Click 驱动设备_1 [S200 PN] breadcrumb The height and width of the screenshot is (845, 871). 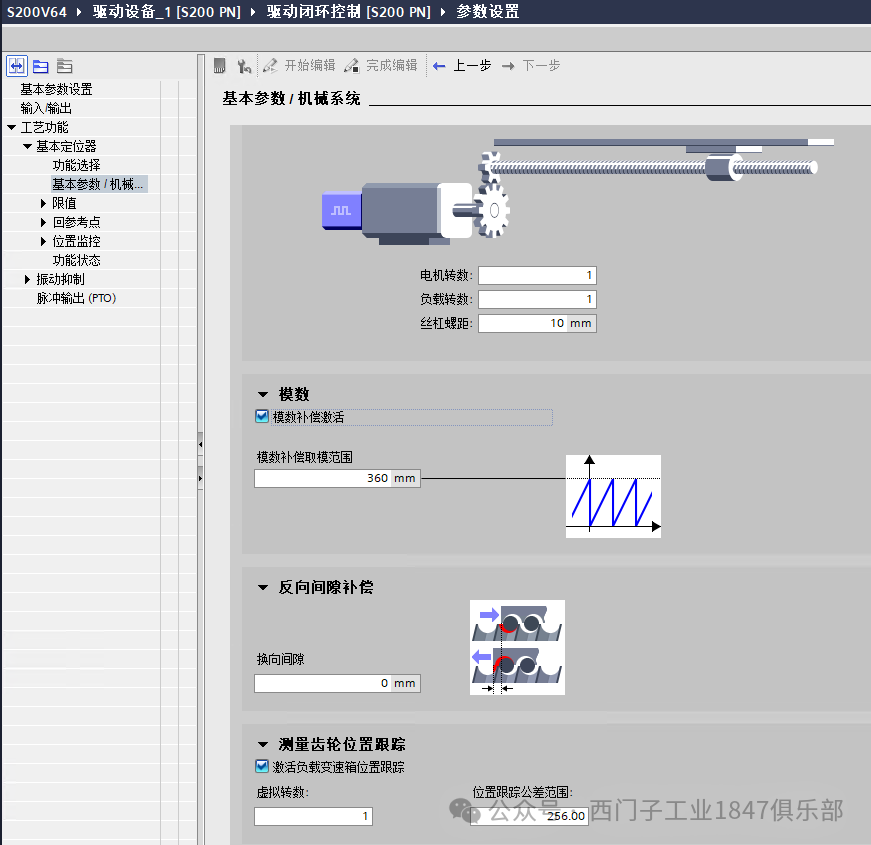167,12
